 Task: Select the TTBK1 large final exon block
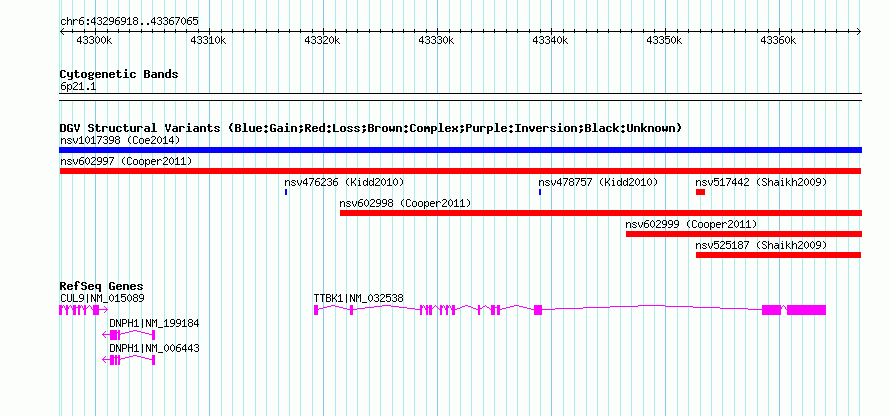point(806,310)
